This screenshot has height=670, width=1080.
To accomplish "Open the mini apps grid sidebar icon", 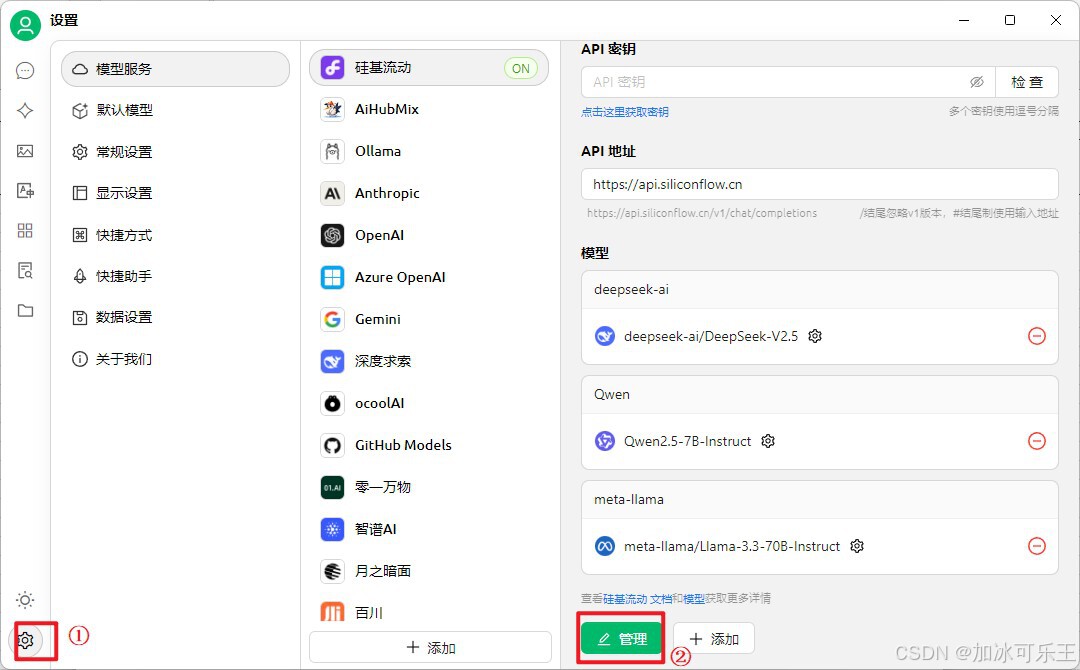I will tap(25, 231).
